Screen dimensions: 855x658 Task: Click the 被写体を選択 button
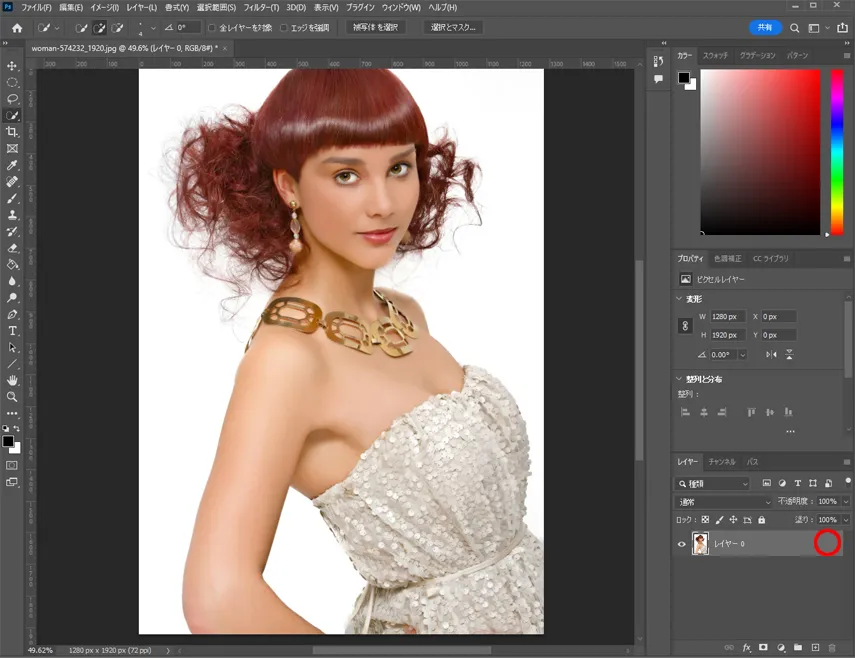point(376,28)
